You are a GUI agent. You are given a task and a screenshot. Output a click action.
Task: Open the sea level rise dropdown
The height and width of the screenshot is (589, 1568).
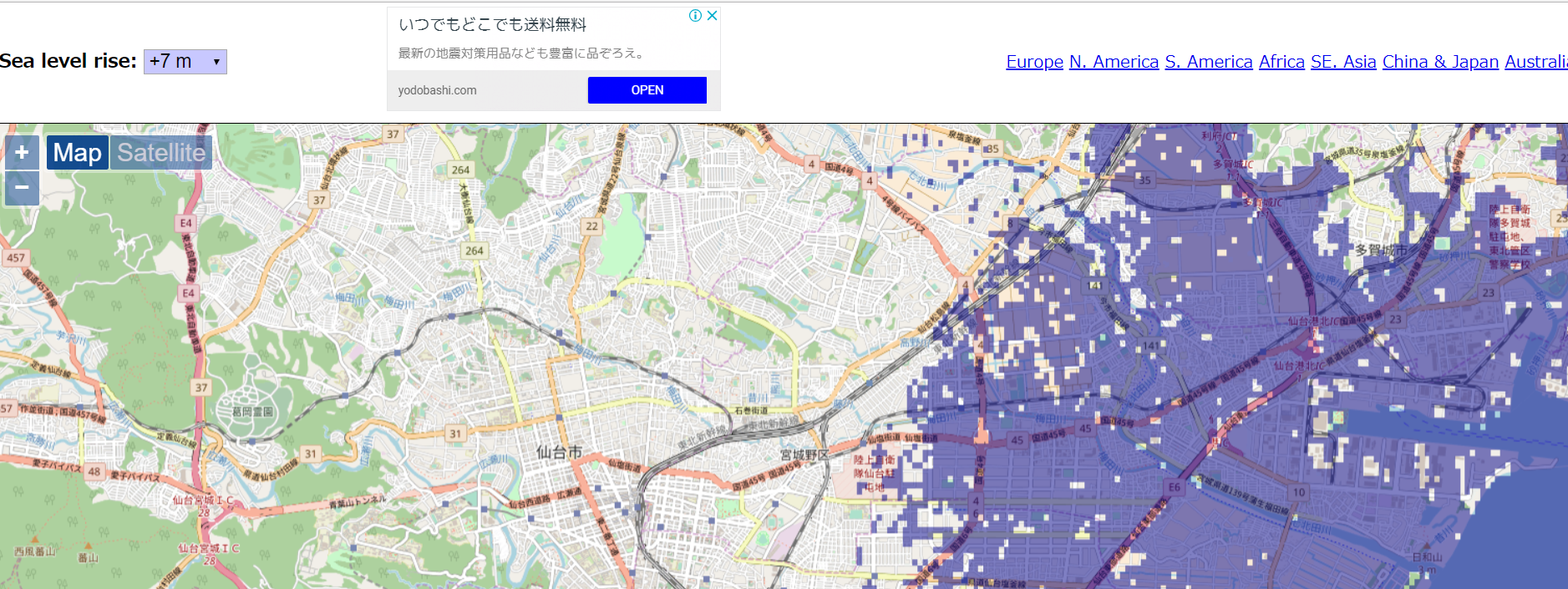[185, 62]
